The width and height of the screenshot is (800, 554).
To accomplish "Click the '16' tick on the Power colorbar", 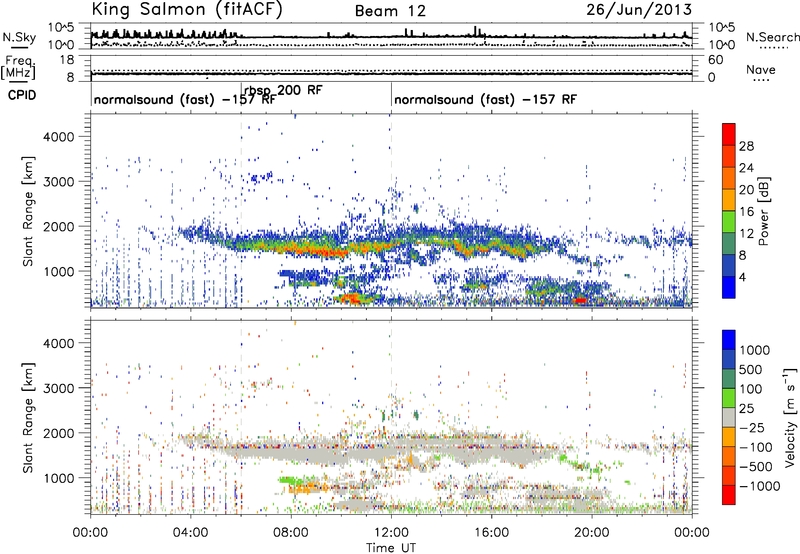I will click(746, 212).
